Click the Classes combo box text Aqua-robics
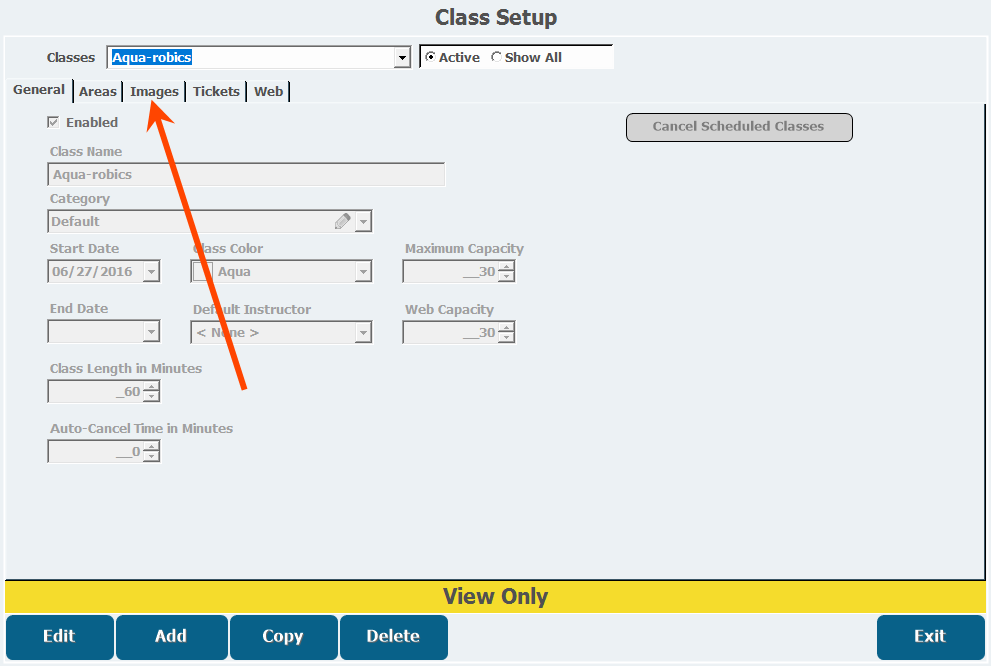Image resolution: width=991 pixels, height=666 pixels. pyautogui.click(x=152, y=58)
